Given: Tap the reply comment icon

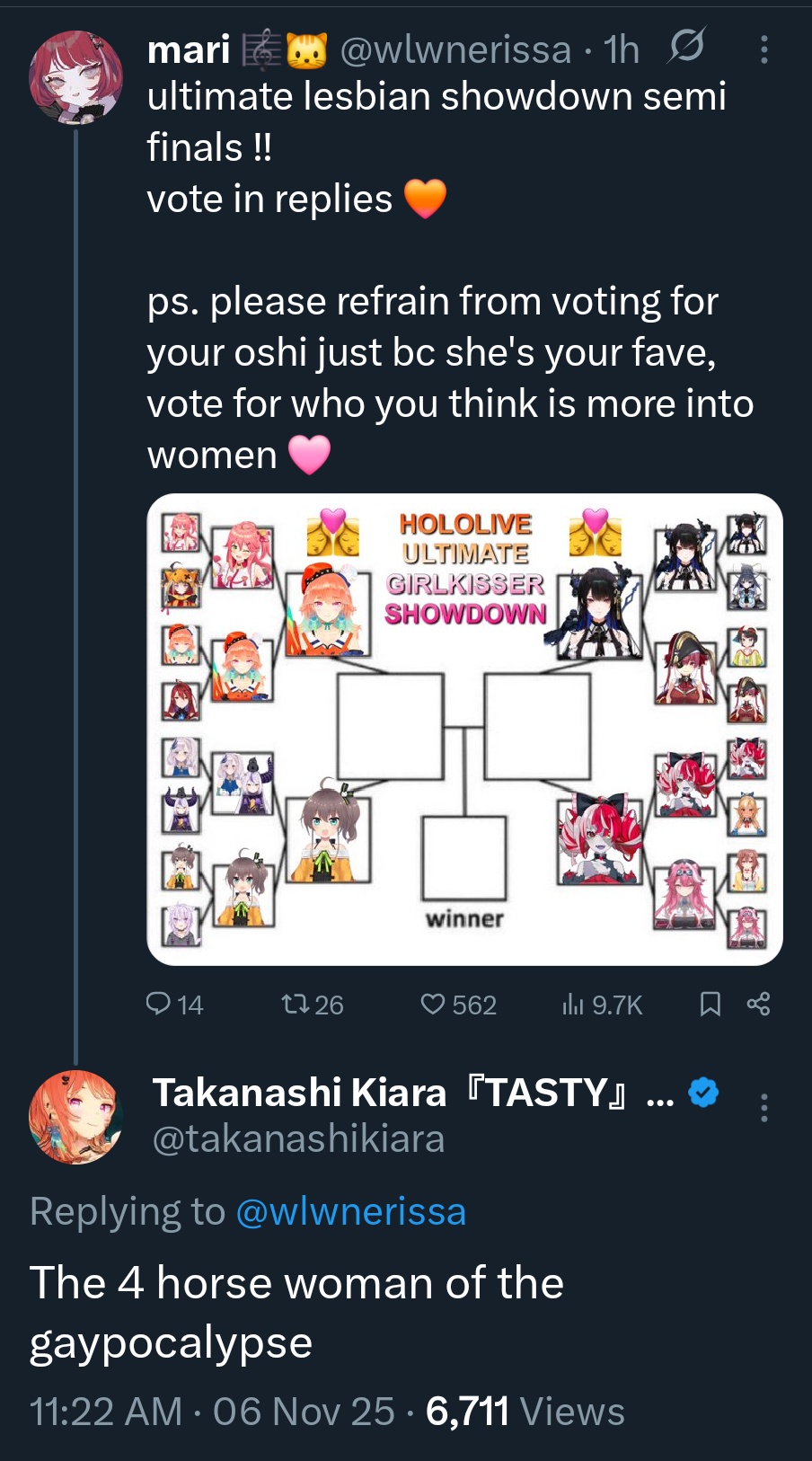Looking at the screenshot, I should tap(159, 1003).
